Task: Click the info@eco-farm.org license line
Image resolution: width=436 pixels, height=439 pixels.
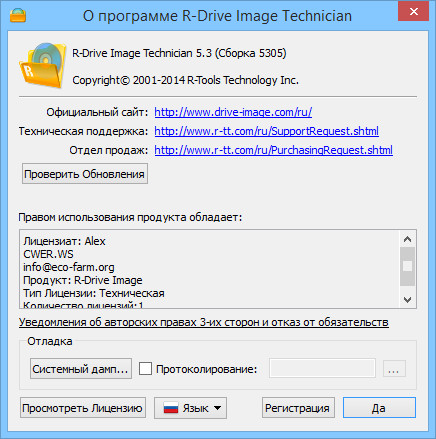Action: click(x=69, y=267)
